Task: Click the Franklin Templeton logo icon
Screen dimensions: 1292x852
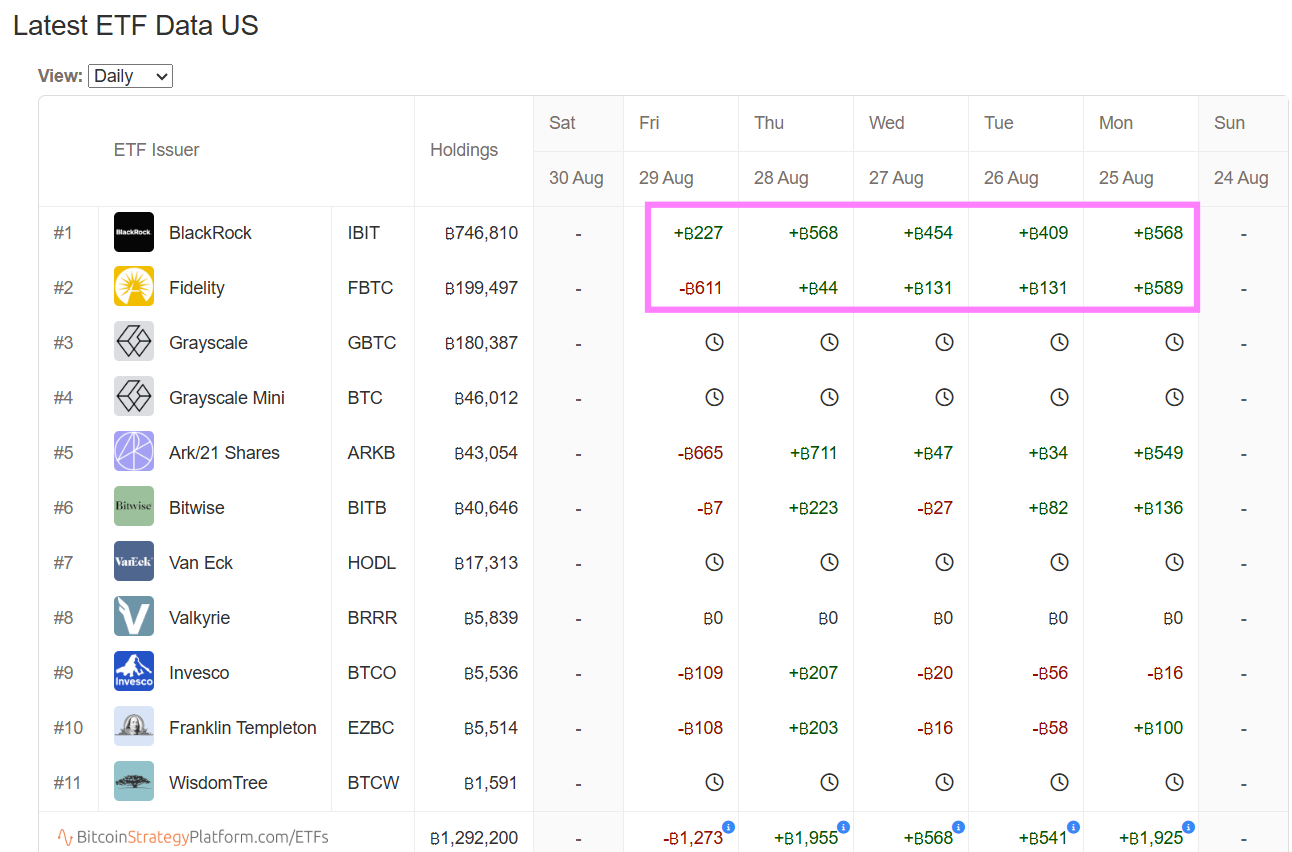Action: [x=134, y=727]
